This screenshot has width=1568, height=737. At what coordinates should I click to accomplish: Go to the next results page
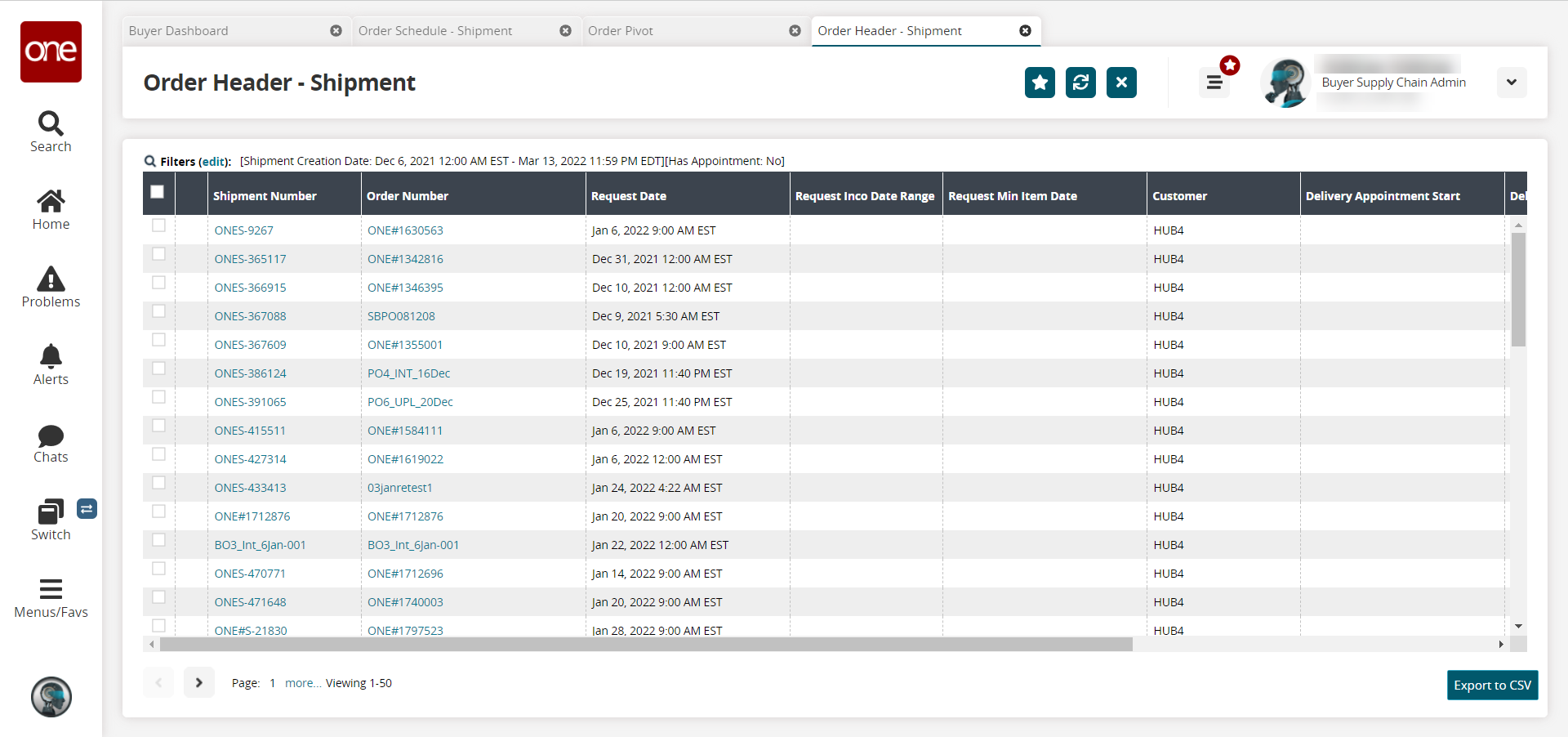[x=199, y=682]
